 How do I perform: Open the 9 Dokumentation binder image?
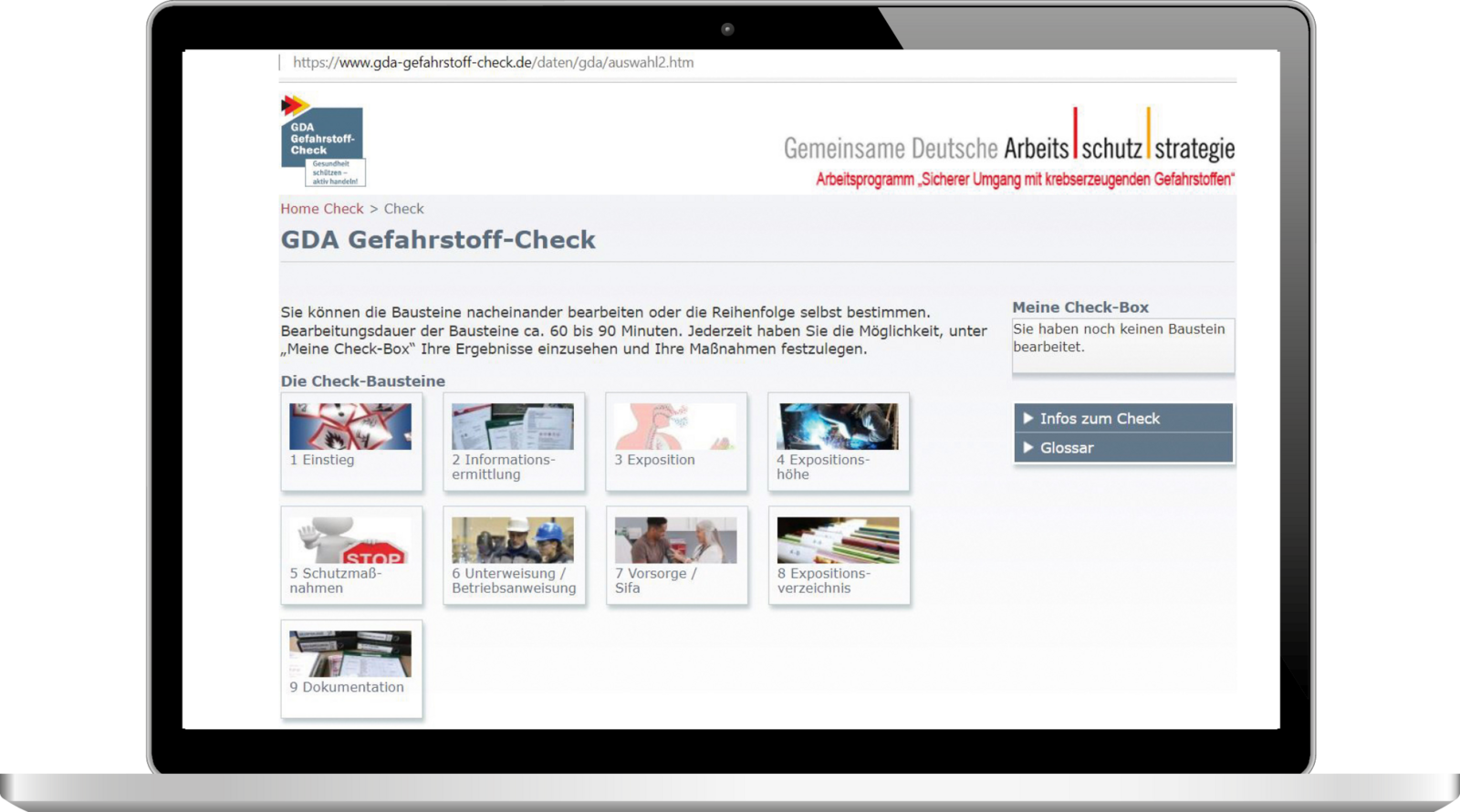[350, 654]
